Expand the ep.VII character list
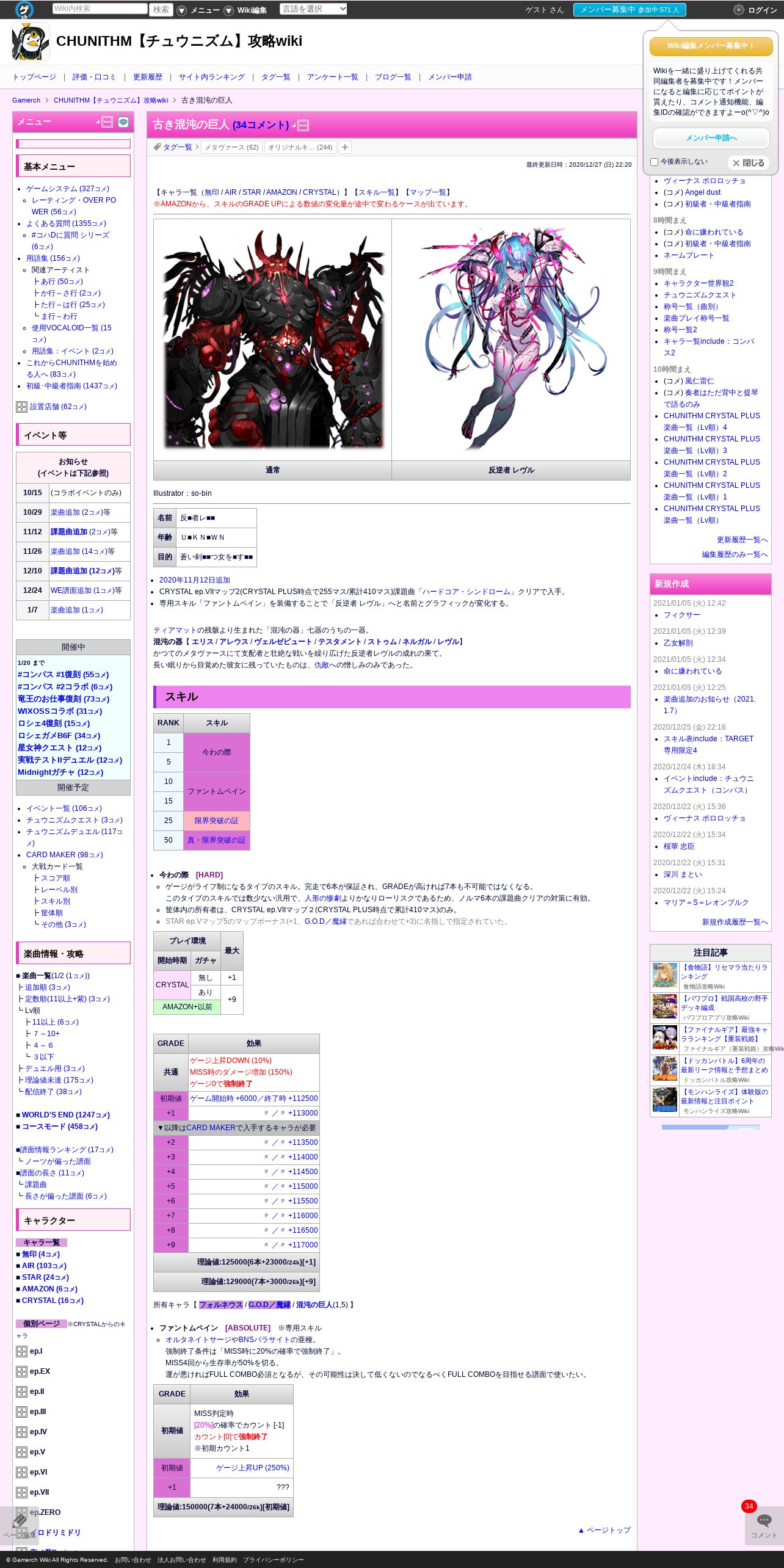784x1568 pixels. pos(21,1492)
